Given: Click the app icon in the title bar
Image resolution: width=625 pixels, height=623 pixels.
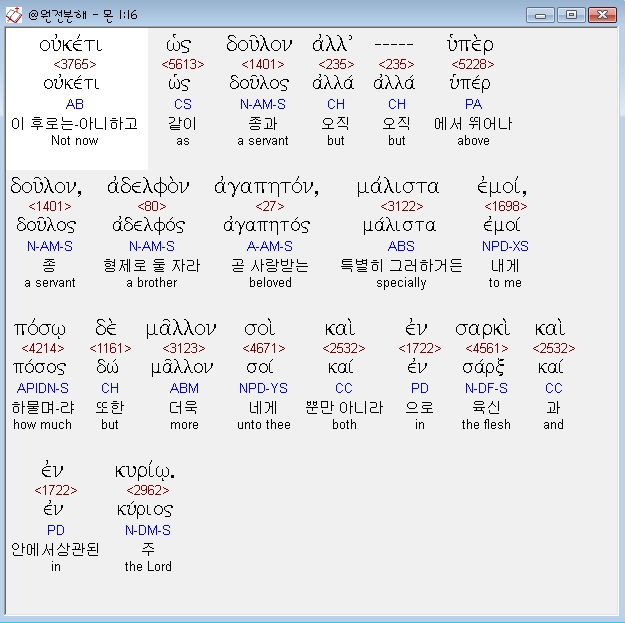Looking at the screenshot, I should 14,15.
